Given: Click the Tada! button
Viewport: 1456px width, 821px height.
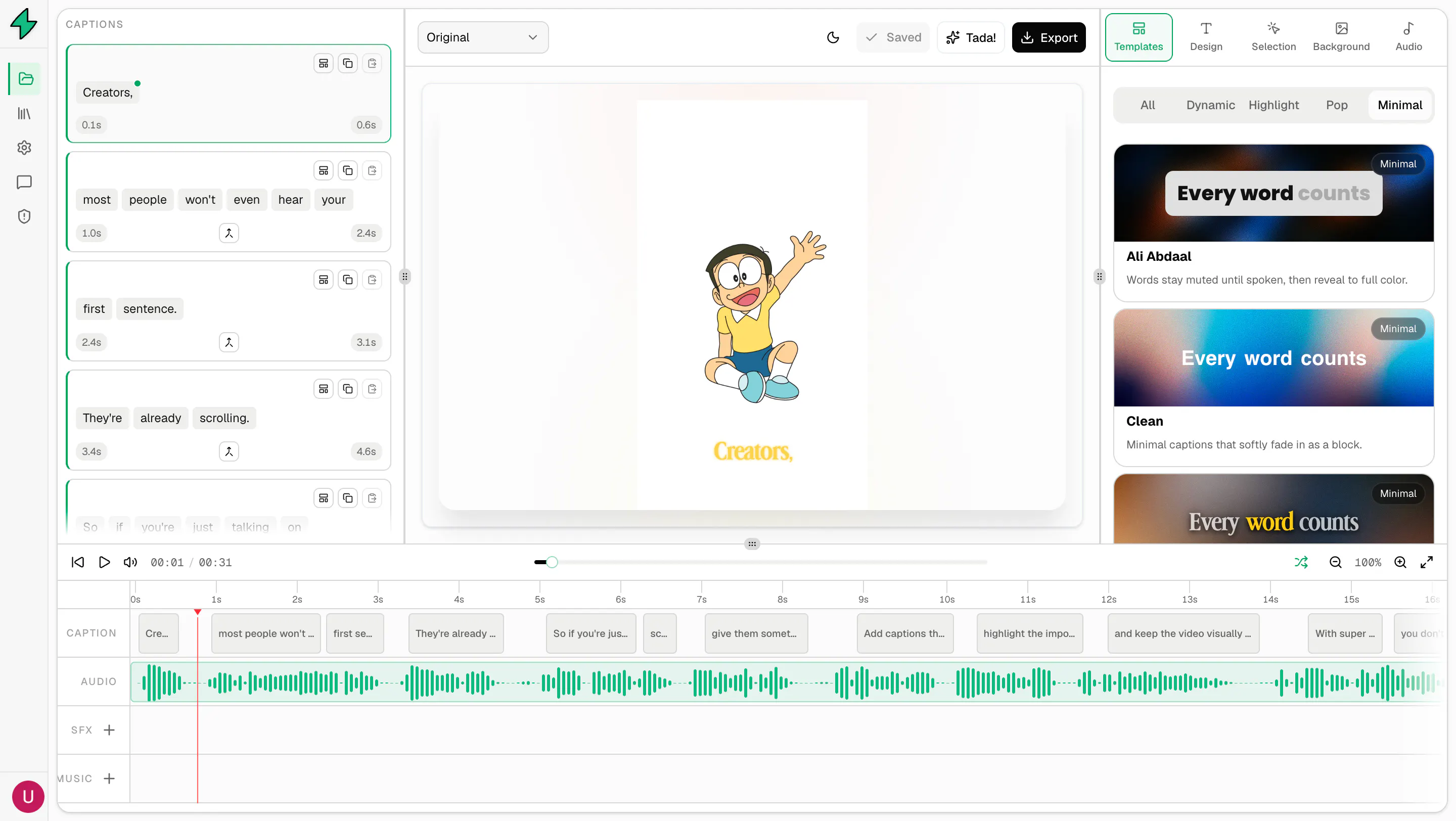Looking at the screenshot, I should [971, 37].
